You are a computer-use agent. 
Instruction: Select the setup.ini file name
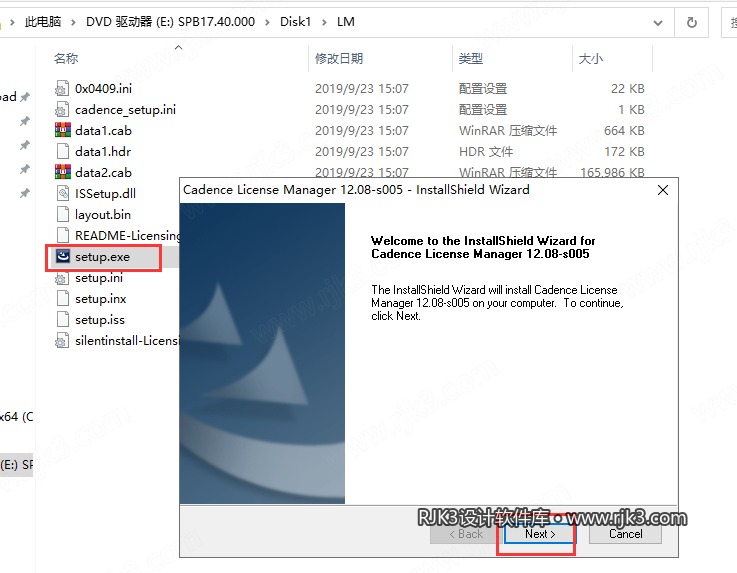[99, 278]
